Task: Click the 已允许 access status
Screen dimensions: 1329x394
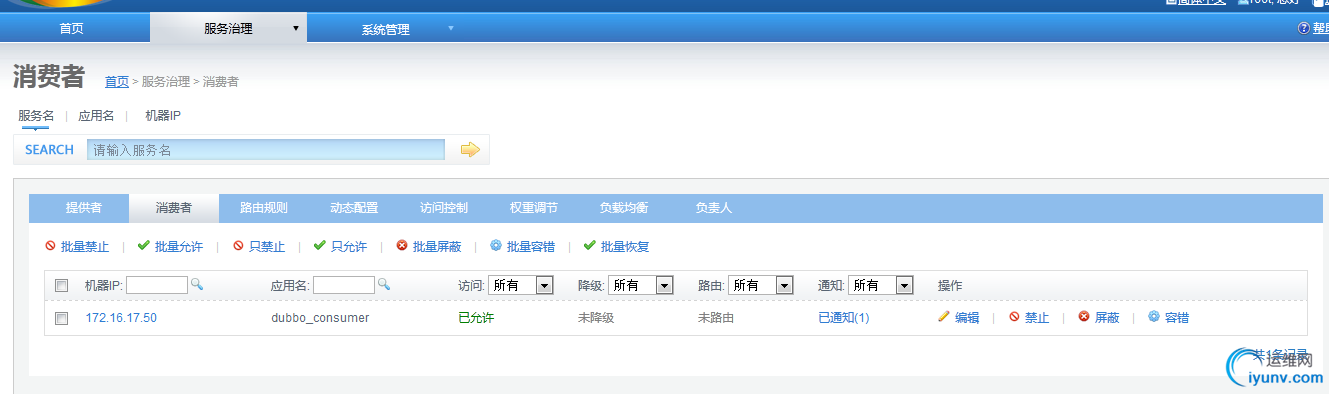Action: point(476,318)
